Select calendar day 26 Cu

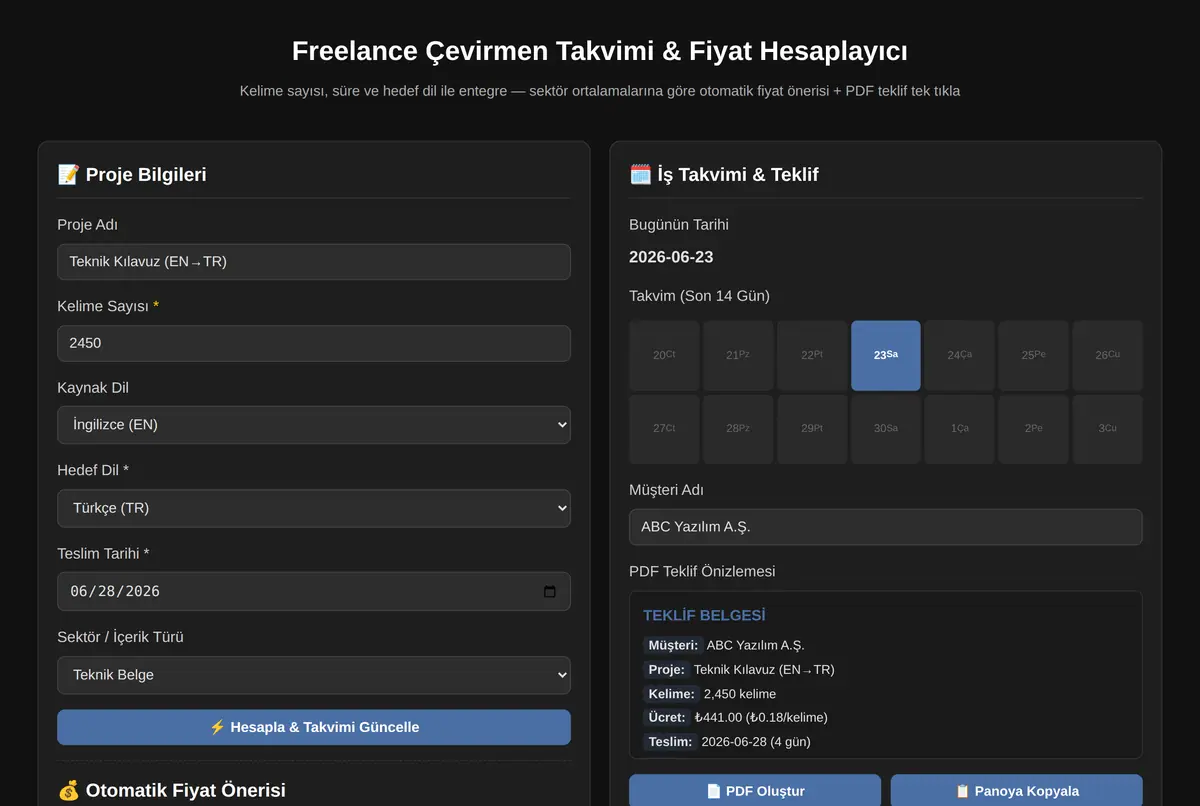pyautogui.click(x=1108, y=355)
